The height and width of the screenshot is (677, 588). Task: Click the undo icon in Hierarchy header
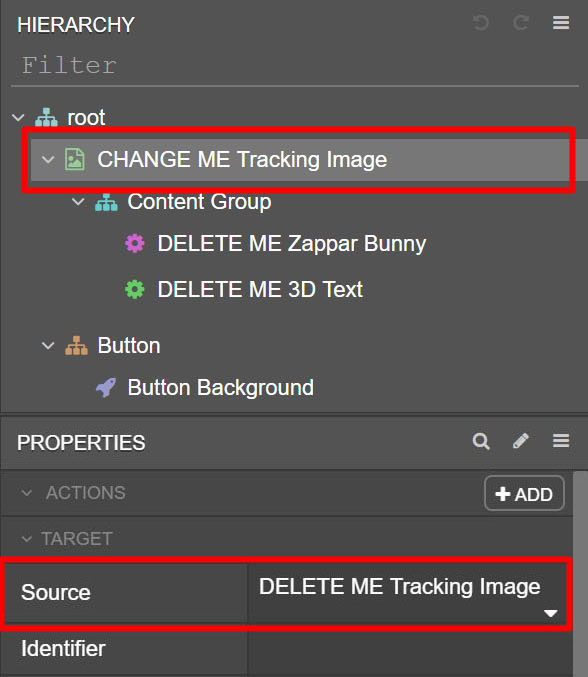click(x=481, y=22)
